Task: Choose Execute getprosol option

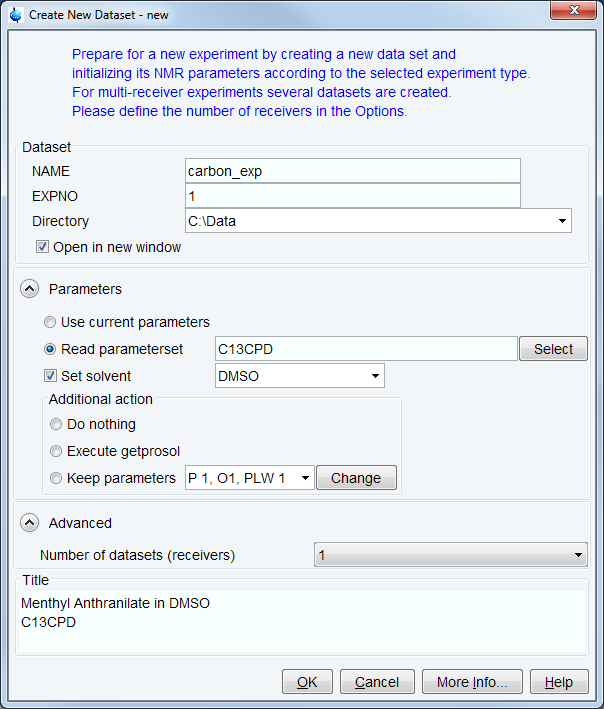Action: (56, 451)
